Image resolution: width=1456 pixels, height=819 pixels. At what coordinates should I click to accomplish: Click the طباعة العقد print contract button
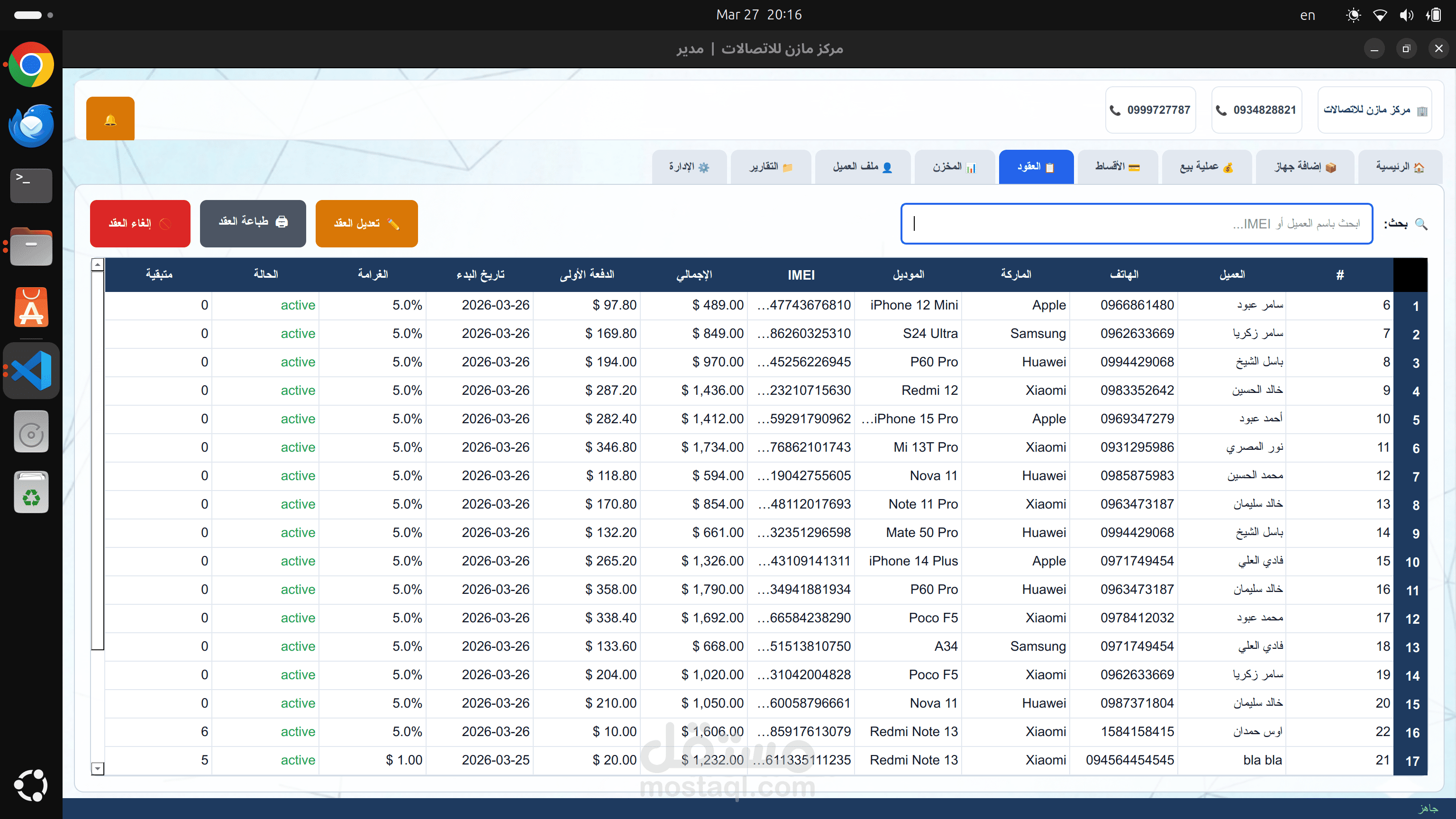point(253,222)
